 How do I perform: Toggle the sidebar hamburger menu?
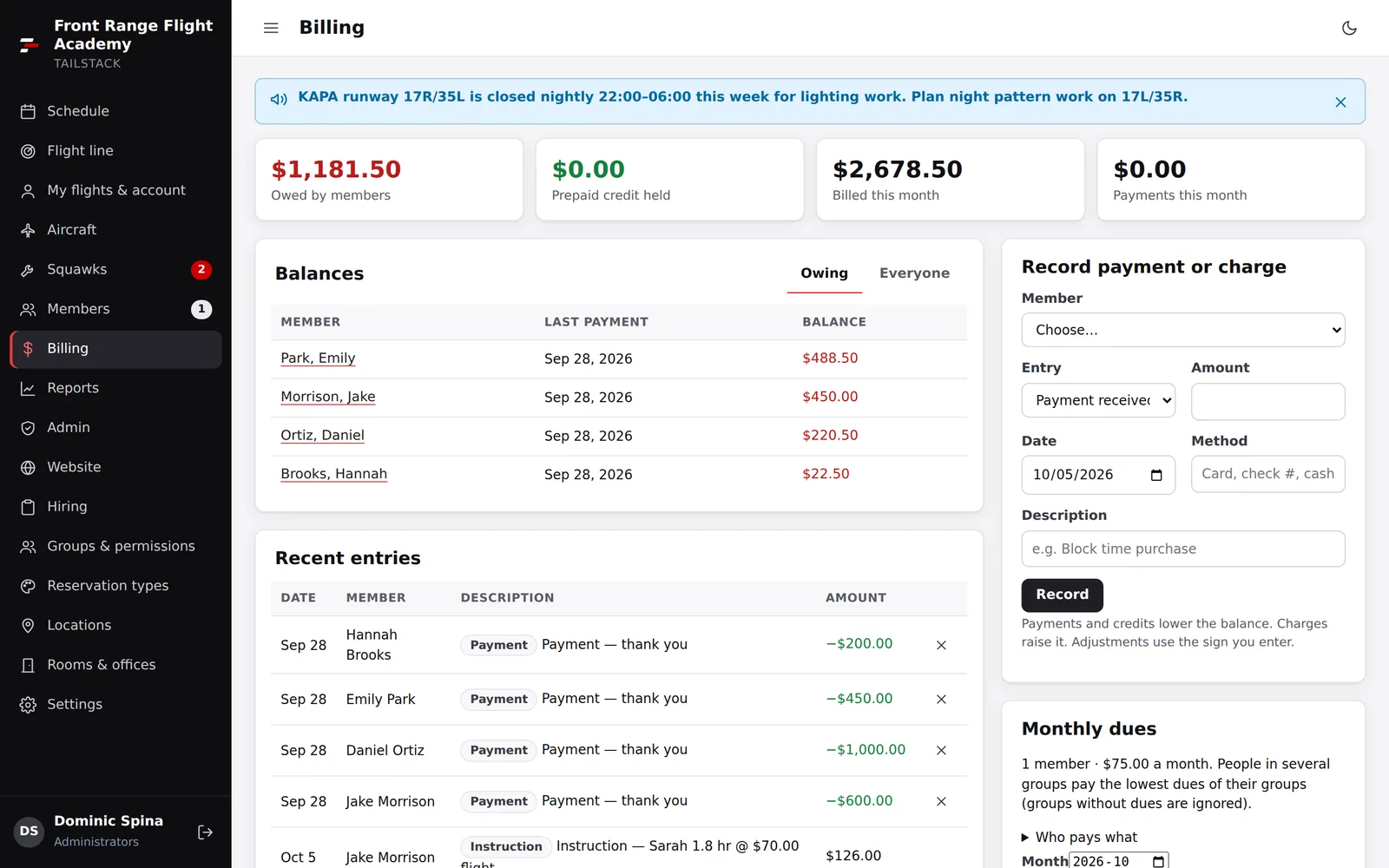coord(271,28)
